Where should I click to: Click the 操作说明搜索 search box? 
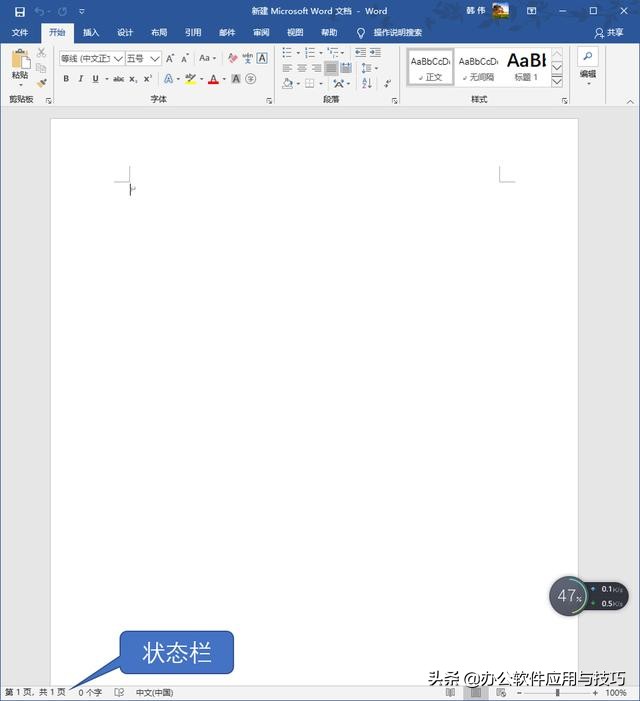click(x=397, y=33)
